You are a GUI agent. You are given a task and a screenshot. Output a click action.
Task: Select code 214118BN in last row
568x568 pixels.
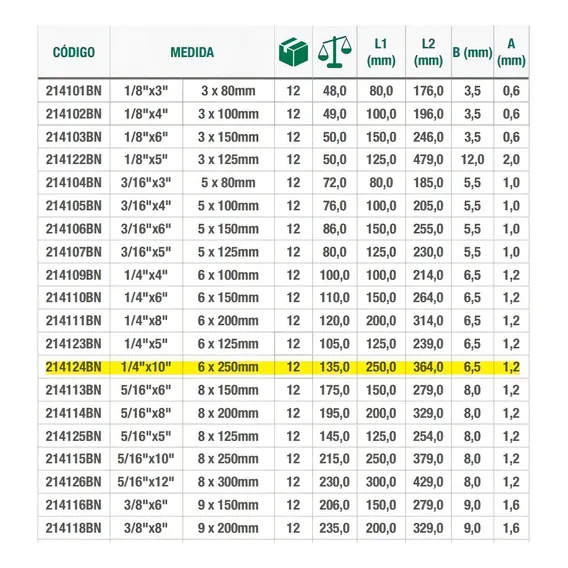tap(74, 528)
